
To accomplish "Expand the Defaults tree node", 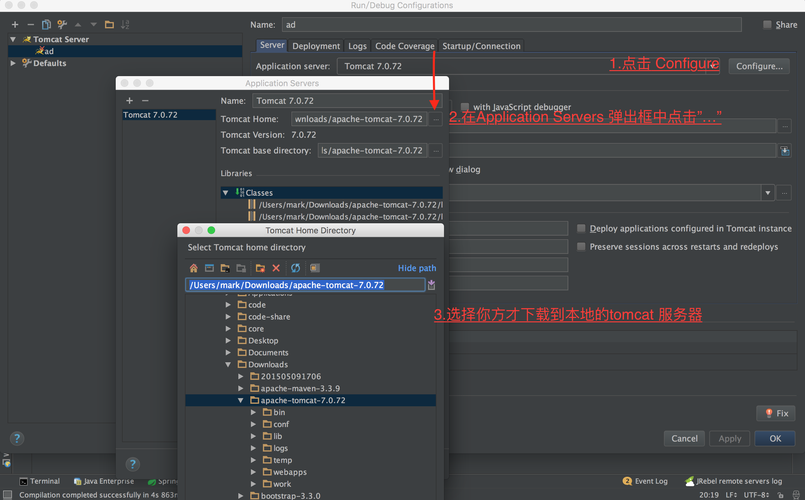I will coord(13,63).
